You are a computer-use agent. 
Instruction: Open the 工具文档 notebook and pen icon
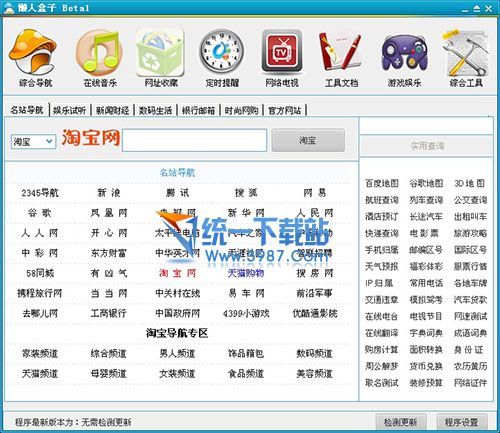pyautogui.click(x=341, y=52)
